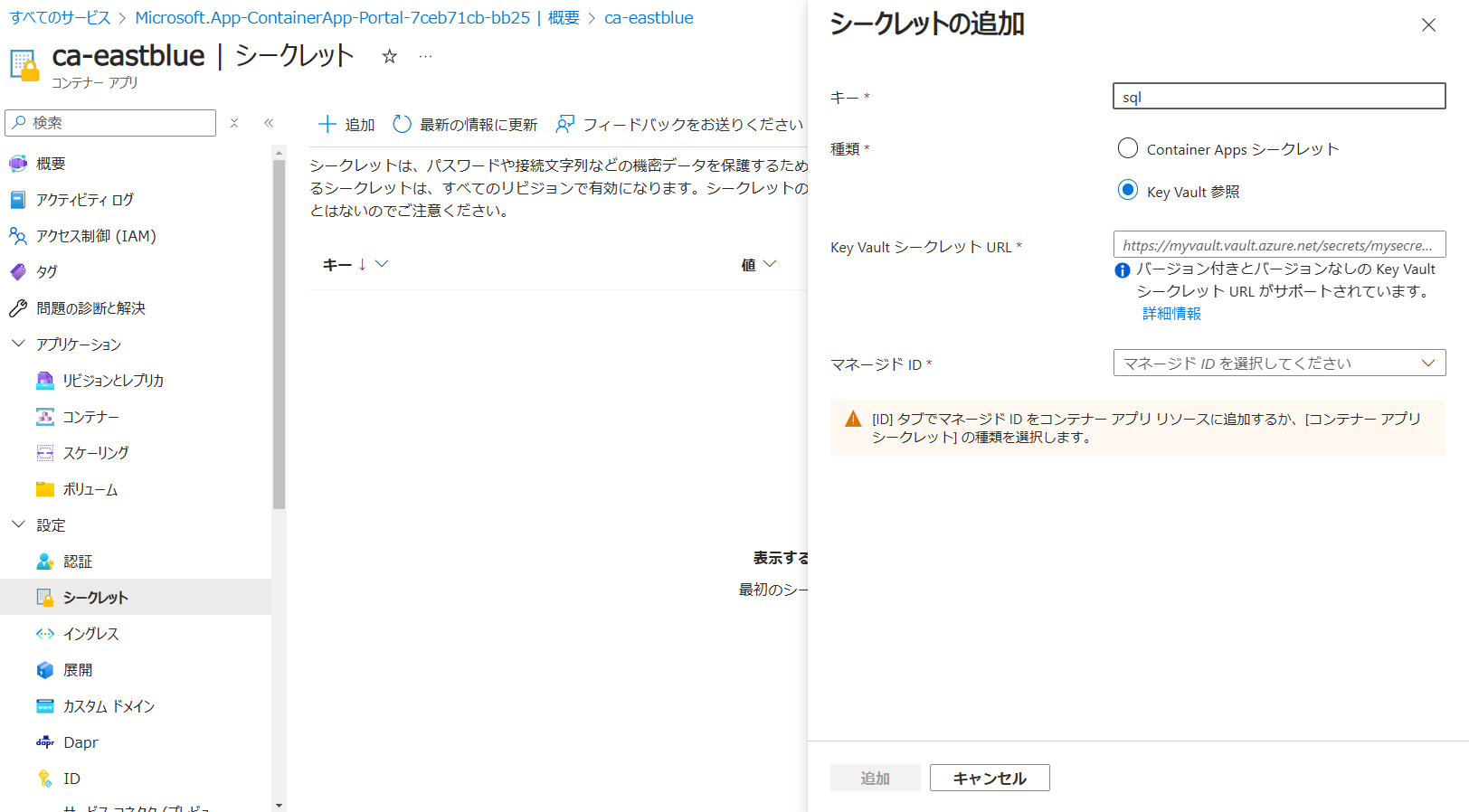
Task: Select the Key Vault 参照 radio button
Action: point(1128,190)
